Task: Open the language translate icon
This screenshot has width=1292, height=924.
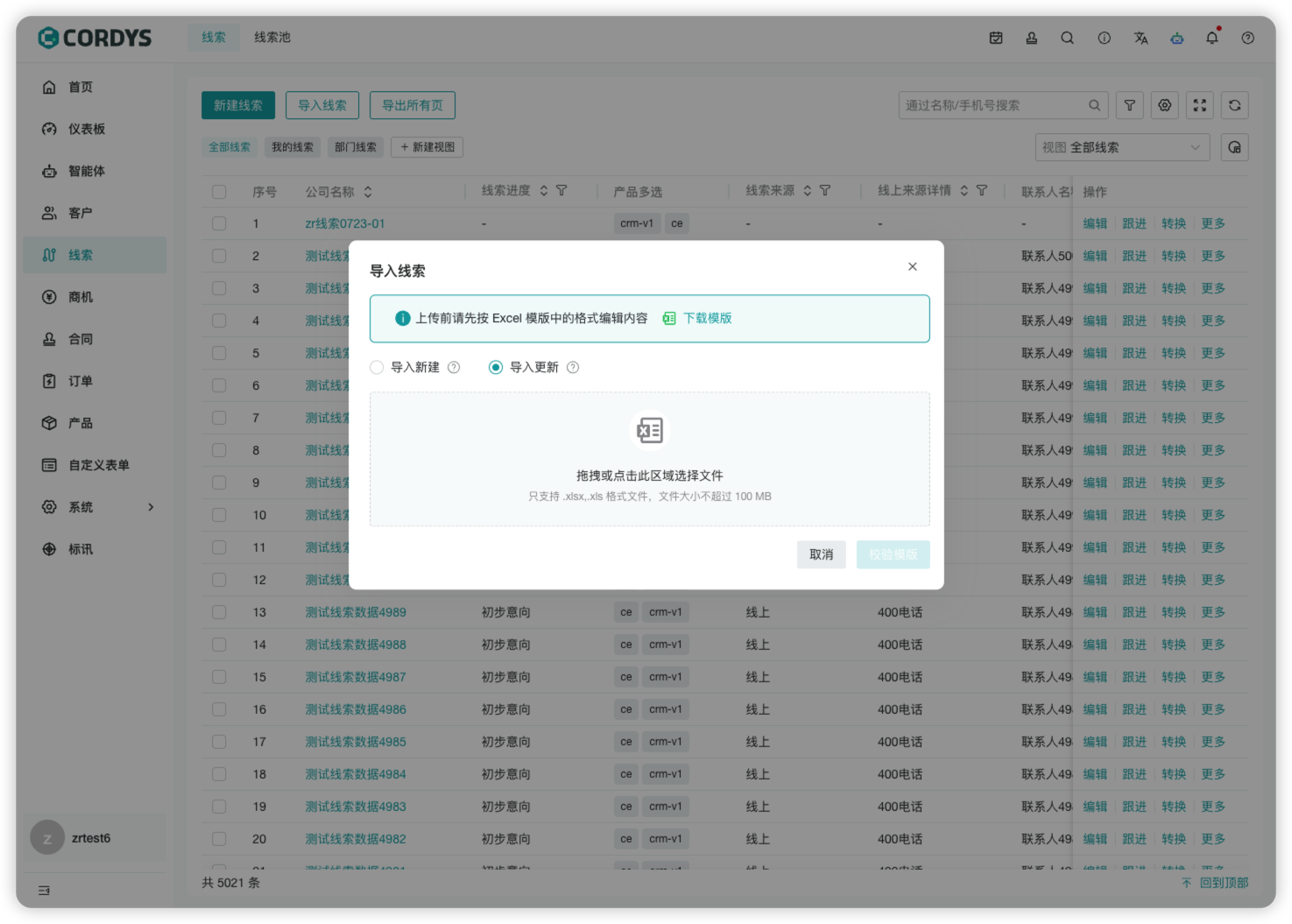Action: pos(1140,38)
